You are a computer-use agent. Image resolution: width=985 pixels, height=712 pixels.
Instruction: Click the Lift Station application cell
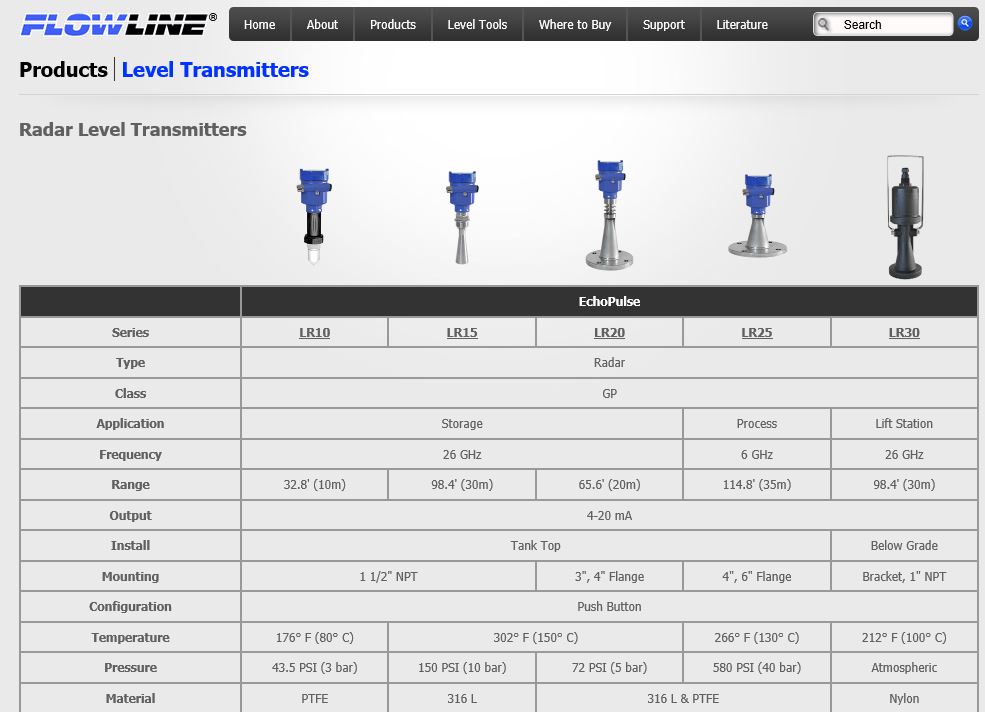[x=904, y=424]
